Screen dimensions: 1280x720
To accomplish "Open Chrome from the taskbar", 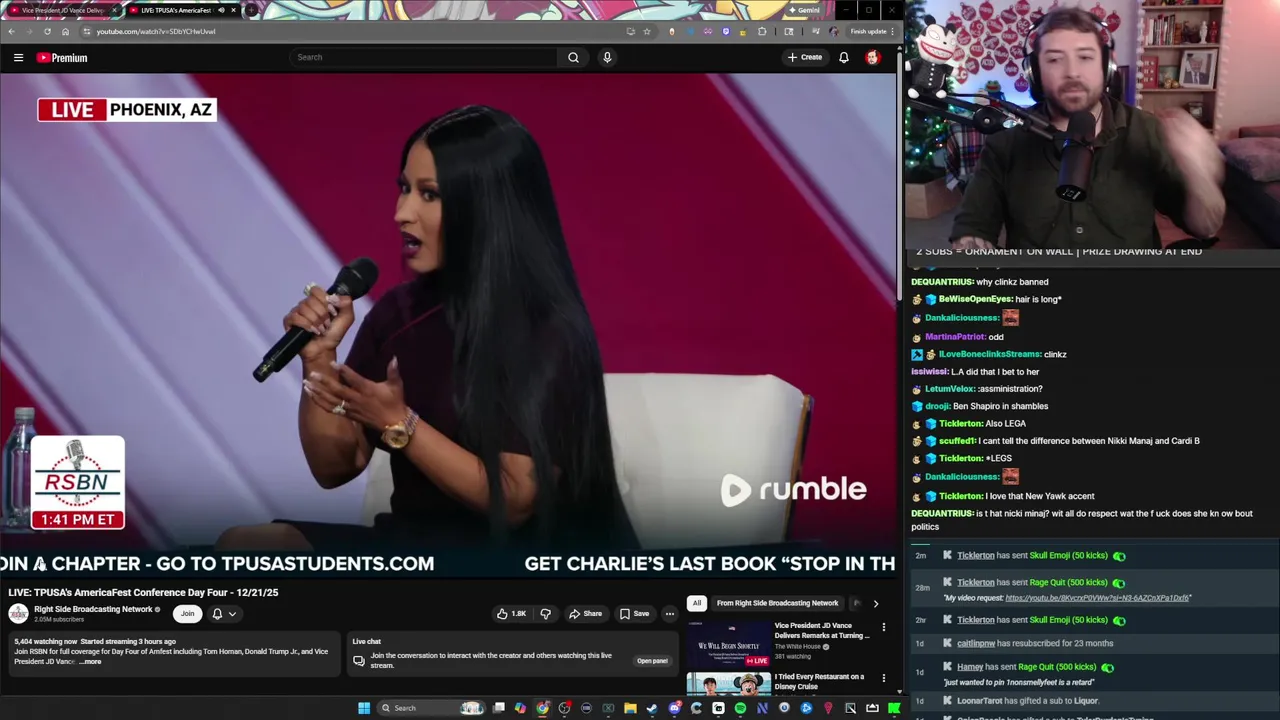I will coord(542,708).
